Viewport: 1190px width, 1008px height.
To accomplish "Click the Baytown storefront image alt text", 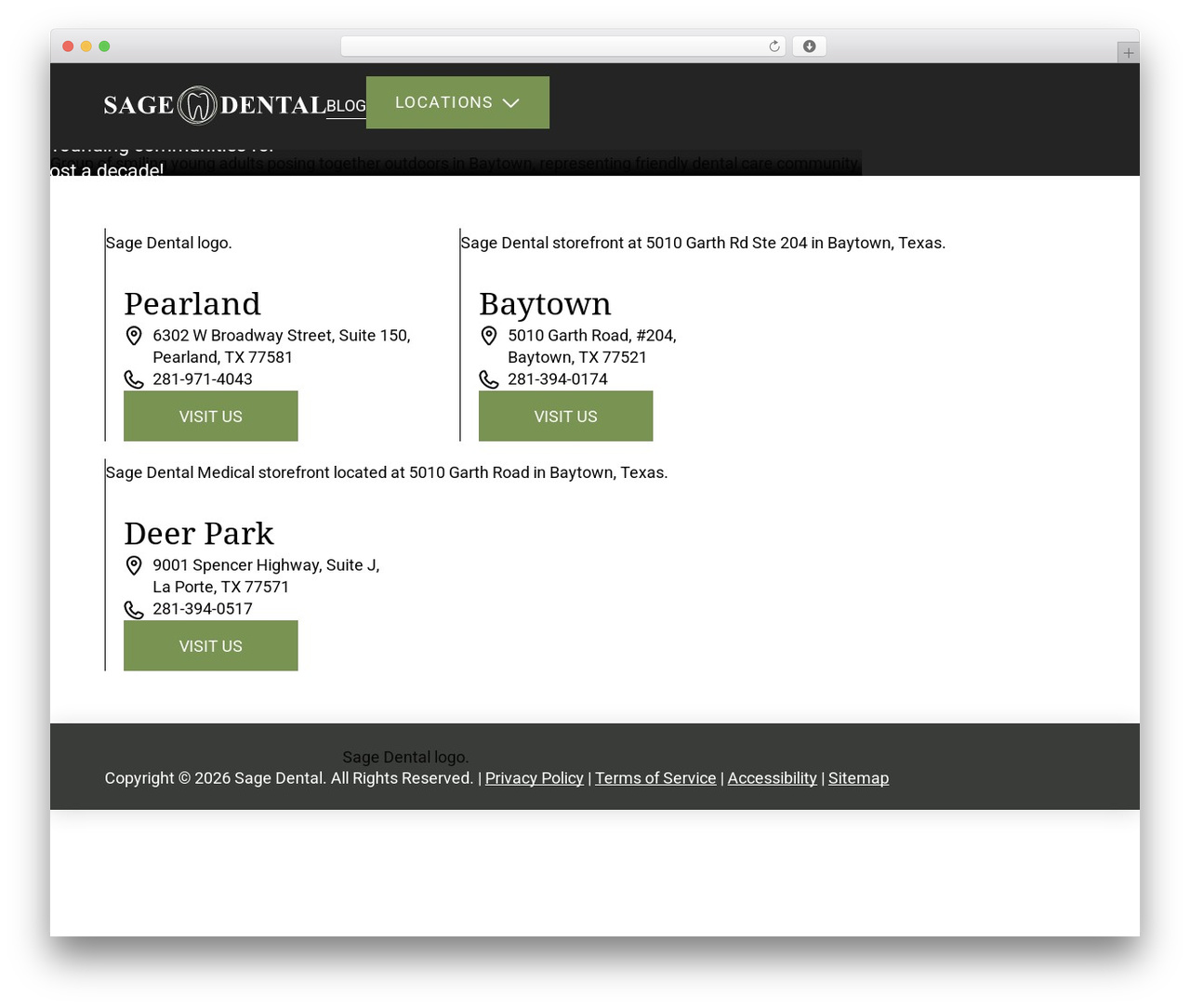I will pyautogui.click(x=703, y=243).
